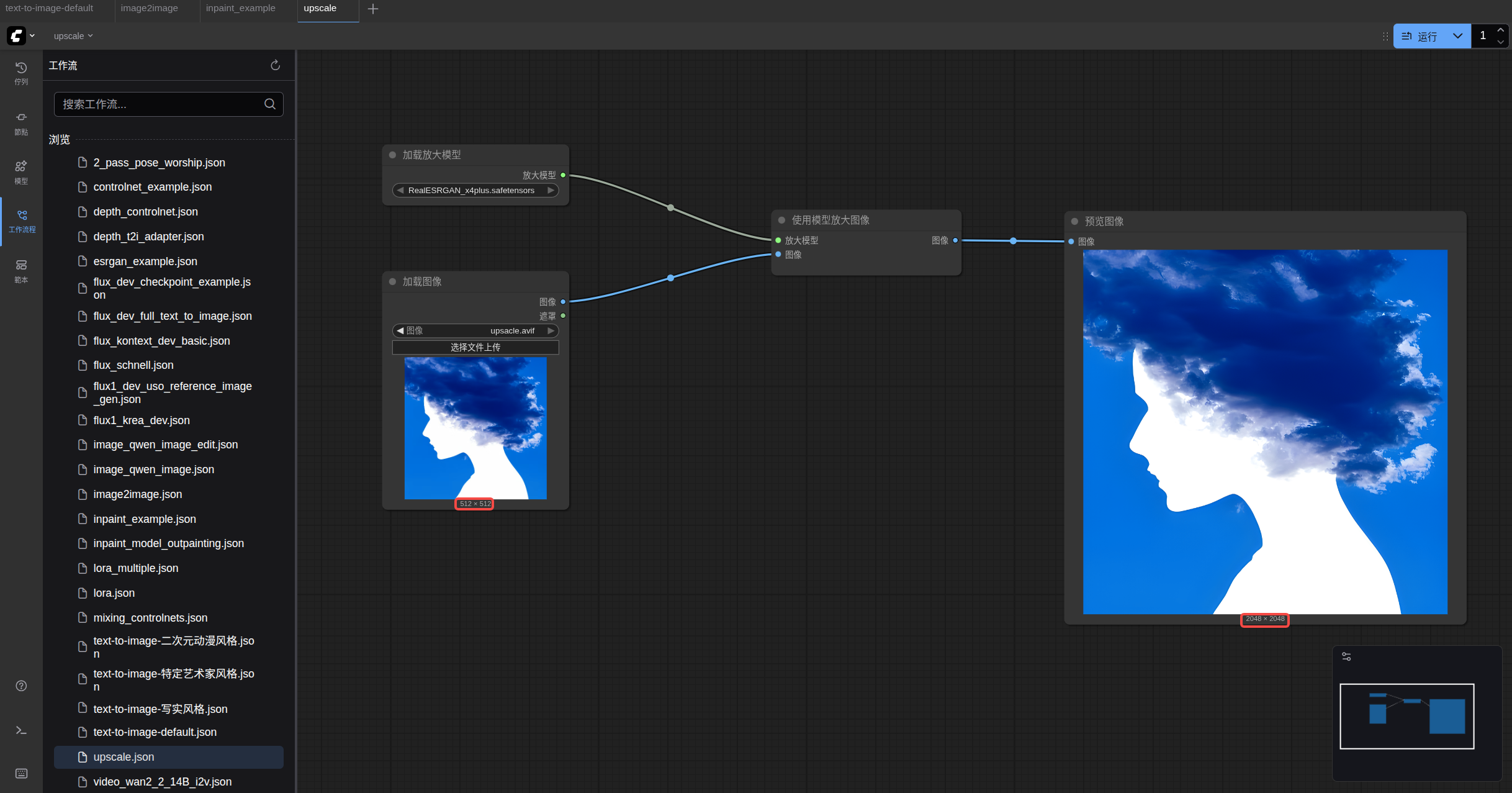Image resolution: width=1512 pixels, height=793 pixels.
Task: Click the loaded image thumbnail
Action: point(475,428)
